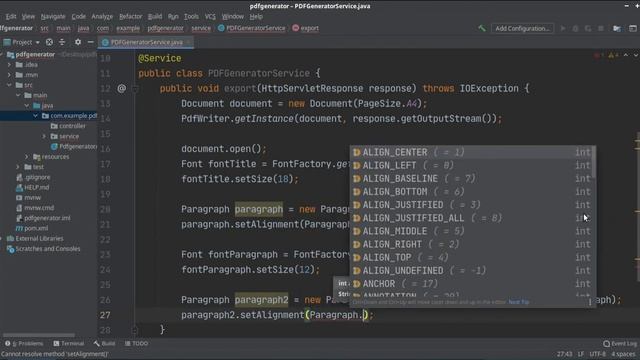Click Project tree horizontal scrollbar

39,335
